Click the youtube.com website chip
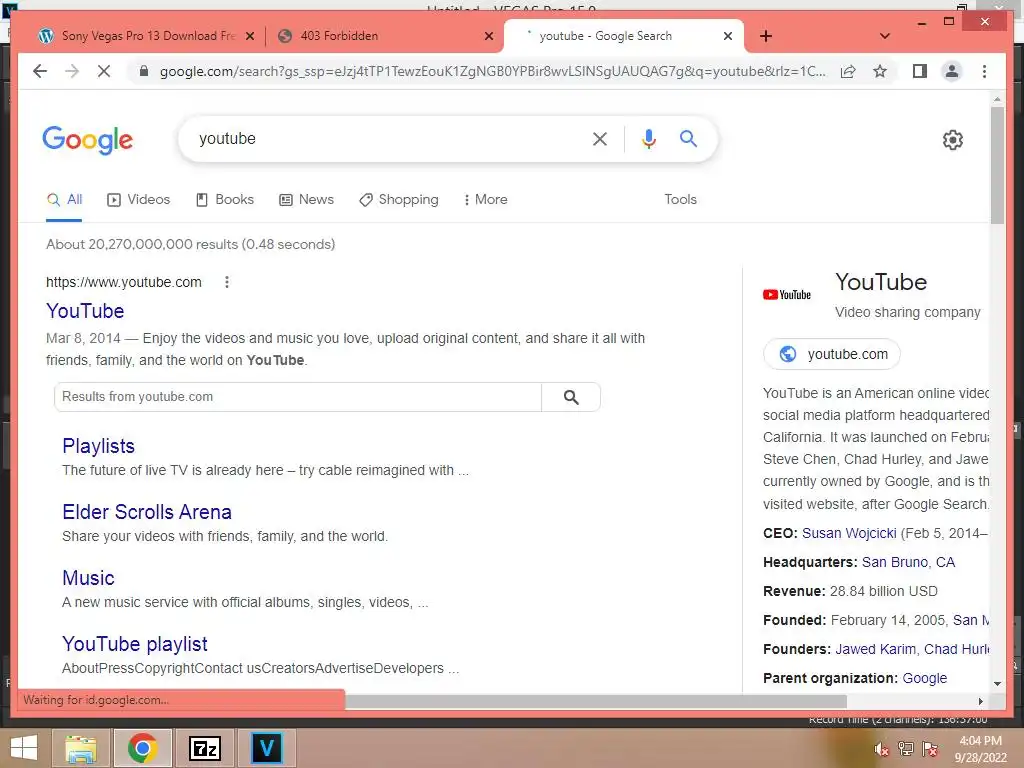Viewport: 1024px width, 768px height. [831, 354]
